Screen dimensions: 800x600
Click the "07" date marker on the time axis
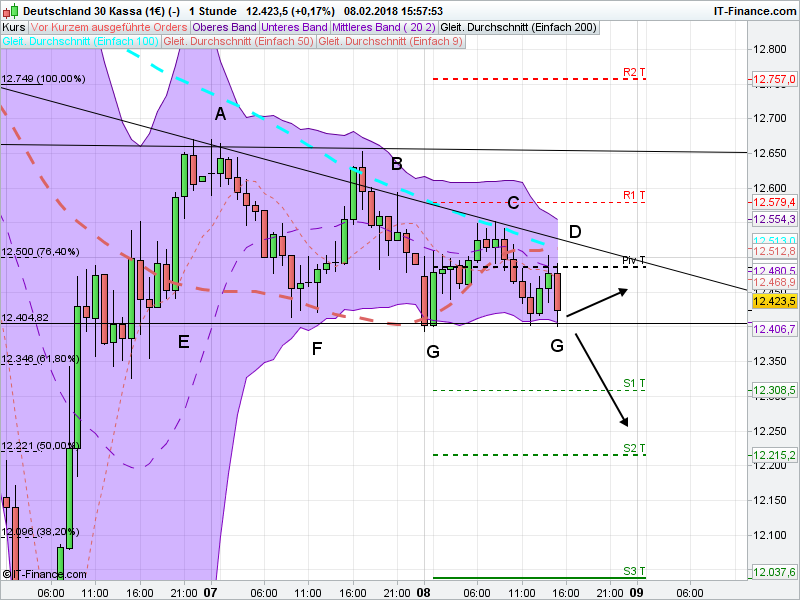212,592
